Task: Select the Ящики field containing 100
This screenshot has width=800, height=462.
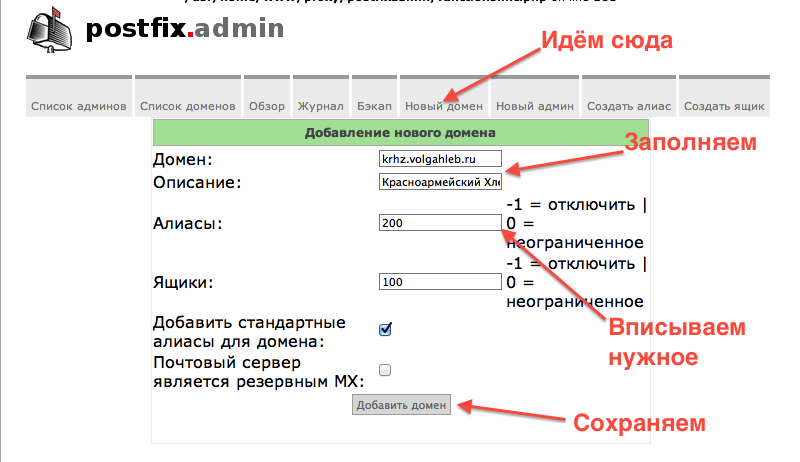Action: pyautogui.click(x=440, y=283)
